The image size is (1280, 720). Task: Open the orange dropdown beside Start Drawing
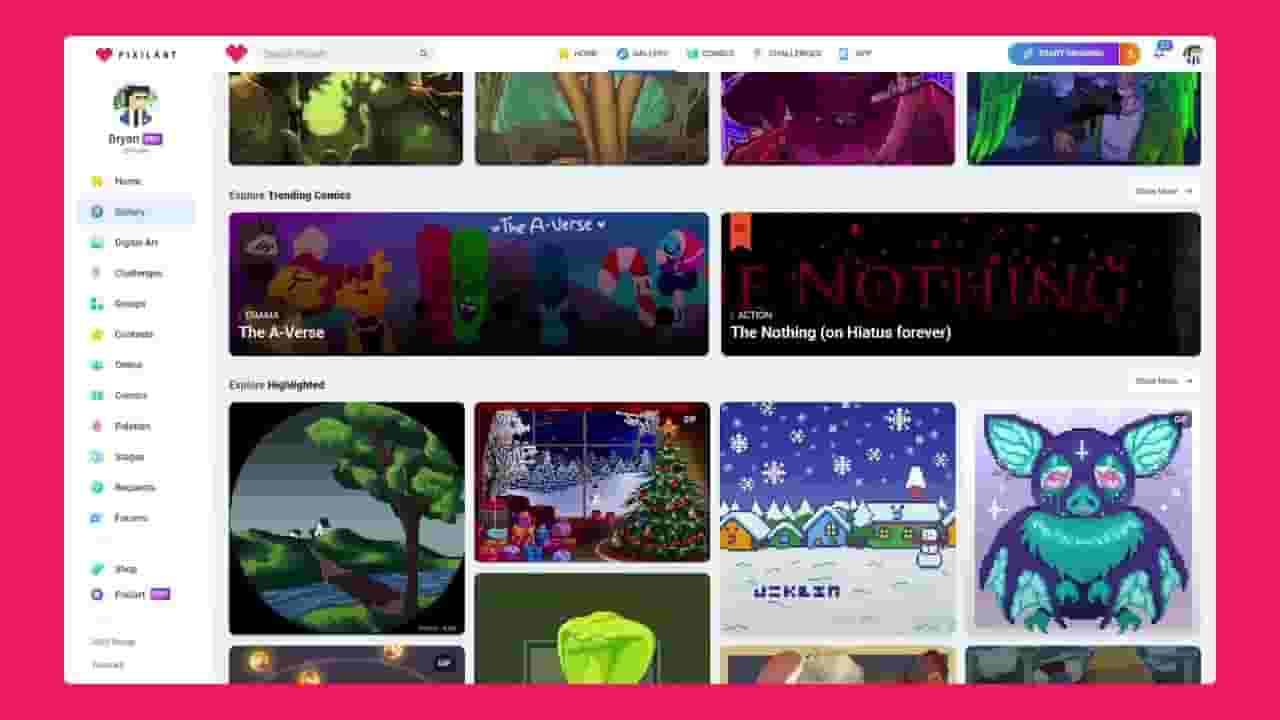coord(1130,54)
